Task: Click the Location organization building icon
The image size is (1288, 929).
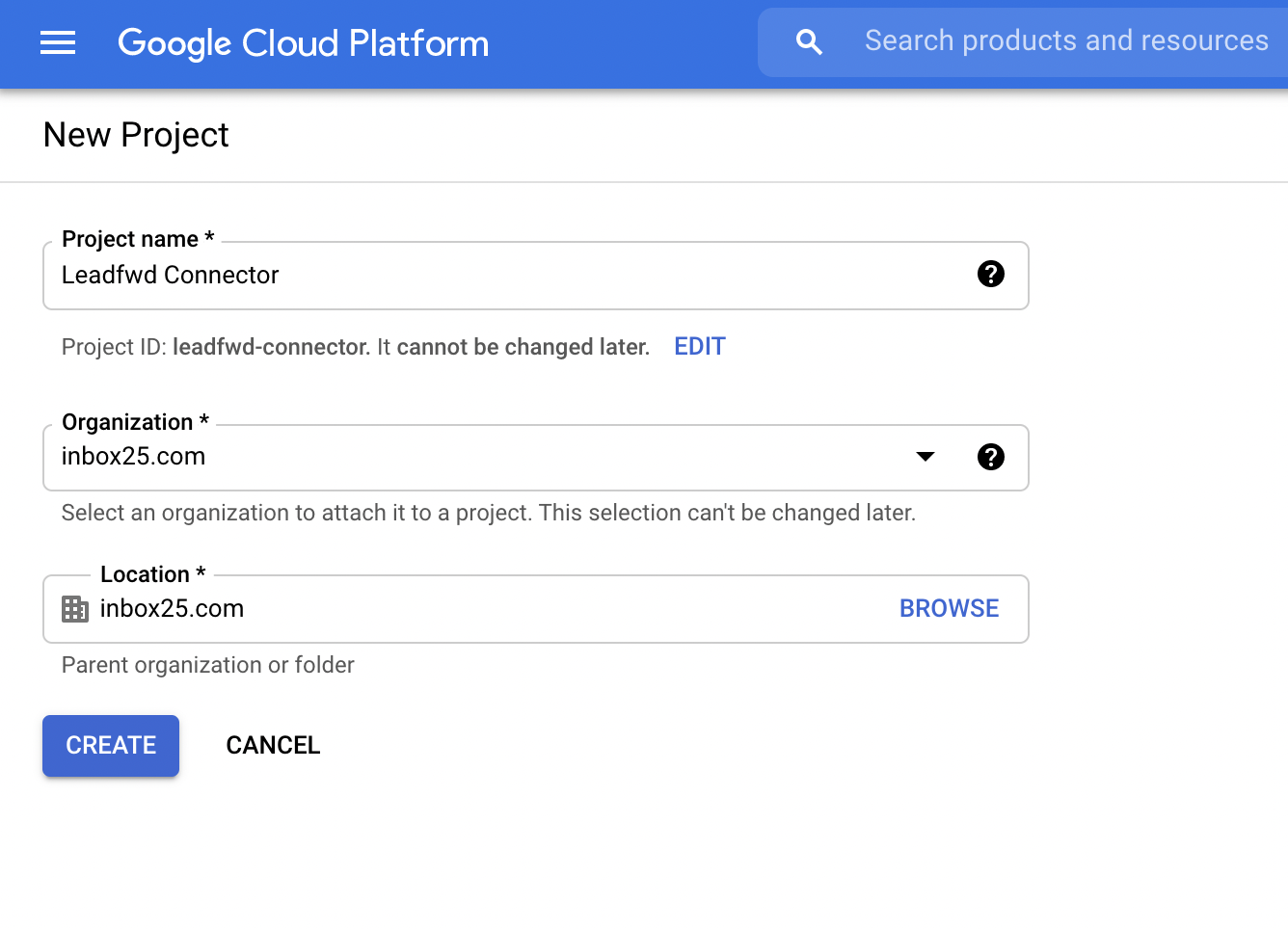Action: pyautogui.click(x=75, y=609)
